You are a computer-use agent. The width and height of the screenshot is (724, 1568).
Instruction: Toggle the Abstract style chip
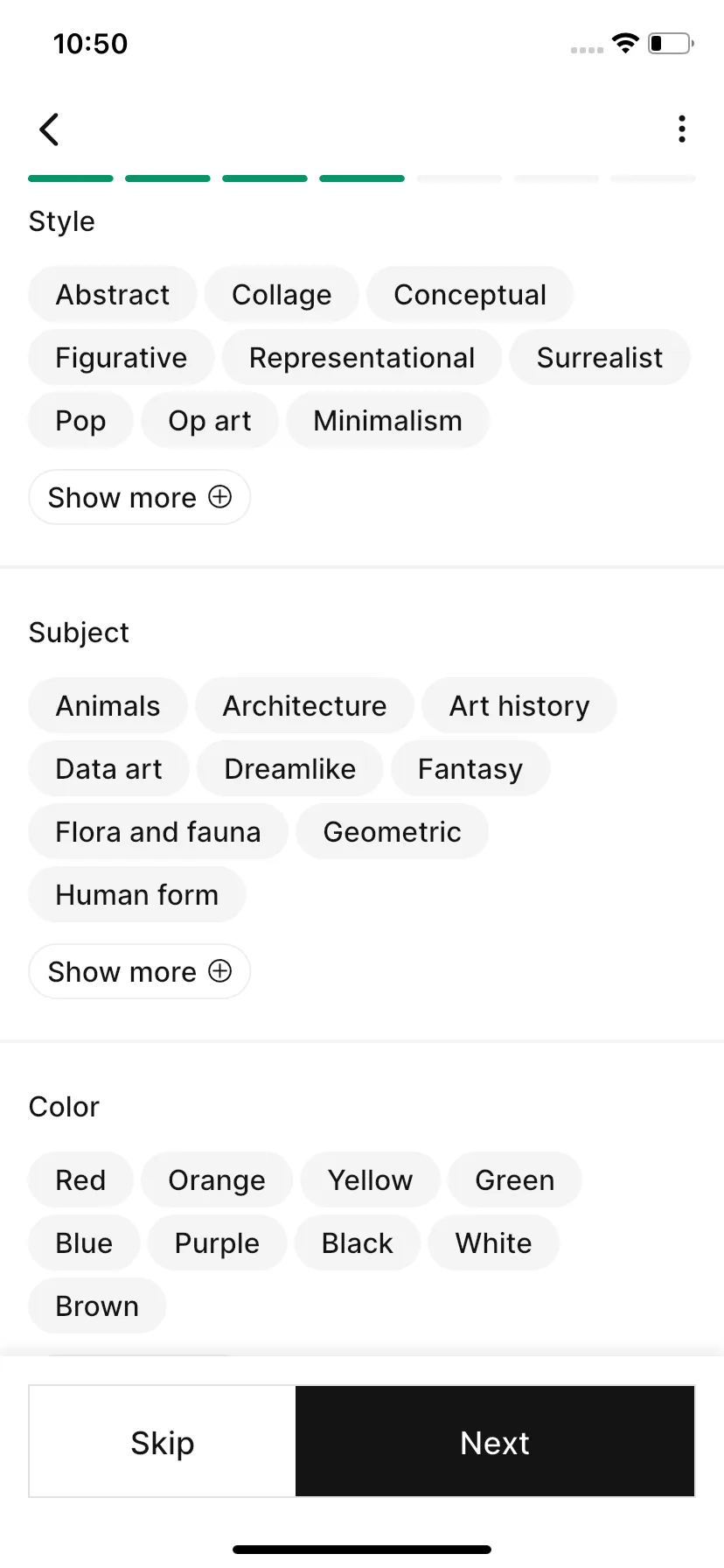pos(113,295)
